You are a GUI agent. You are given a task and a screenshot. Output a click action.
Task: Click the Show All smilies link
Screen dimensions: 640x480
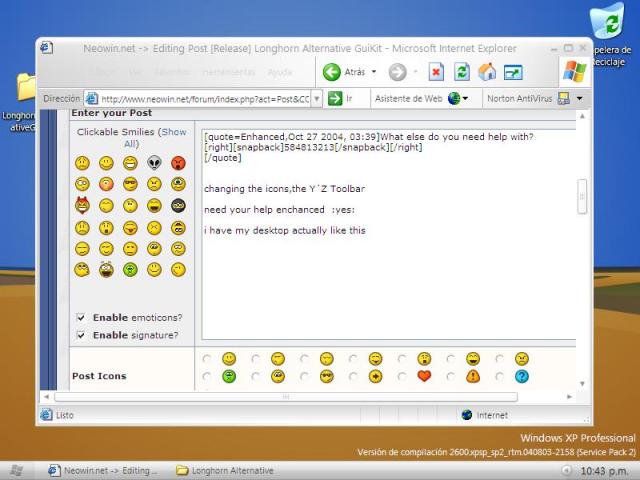[x=155, y=138]
